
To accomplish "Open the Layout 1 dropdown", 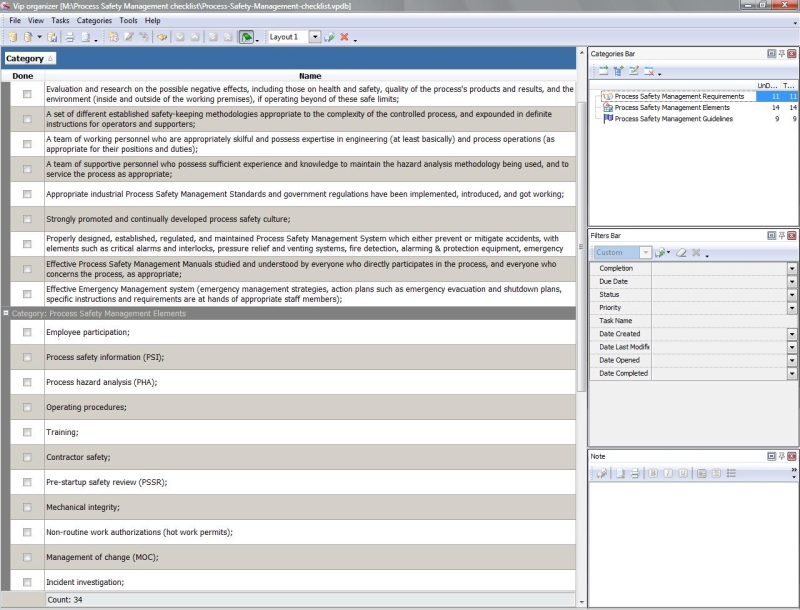I will (x=315, y=37).
